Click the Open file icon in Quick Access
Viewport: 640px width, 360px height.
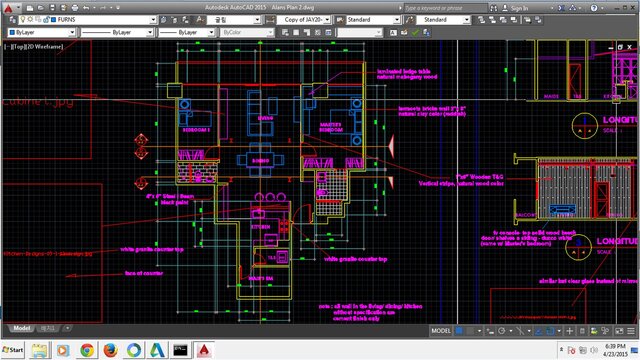(41, 8)
